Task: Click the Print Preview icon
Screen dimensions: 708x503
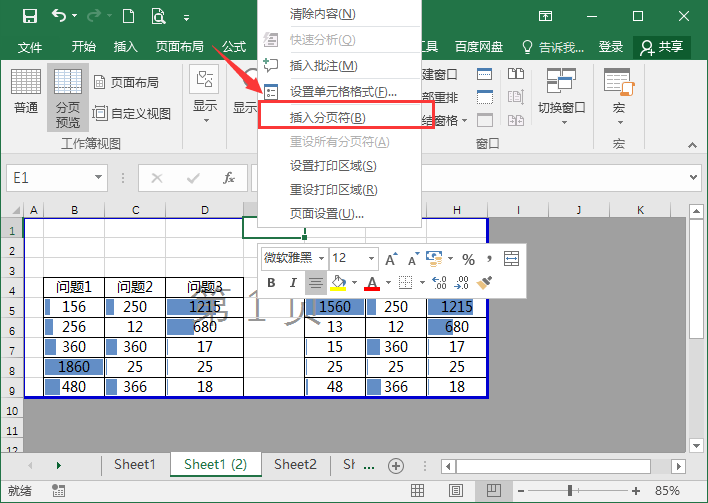Action: 158,17
